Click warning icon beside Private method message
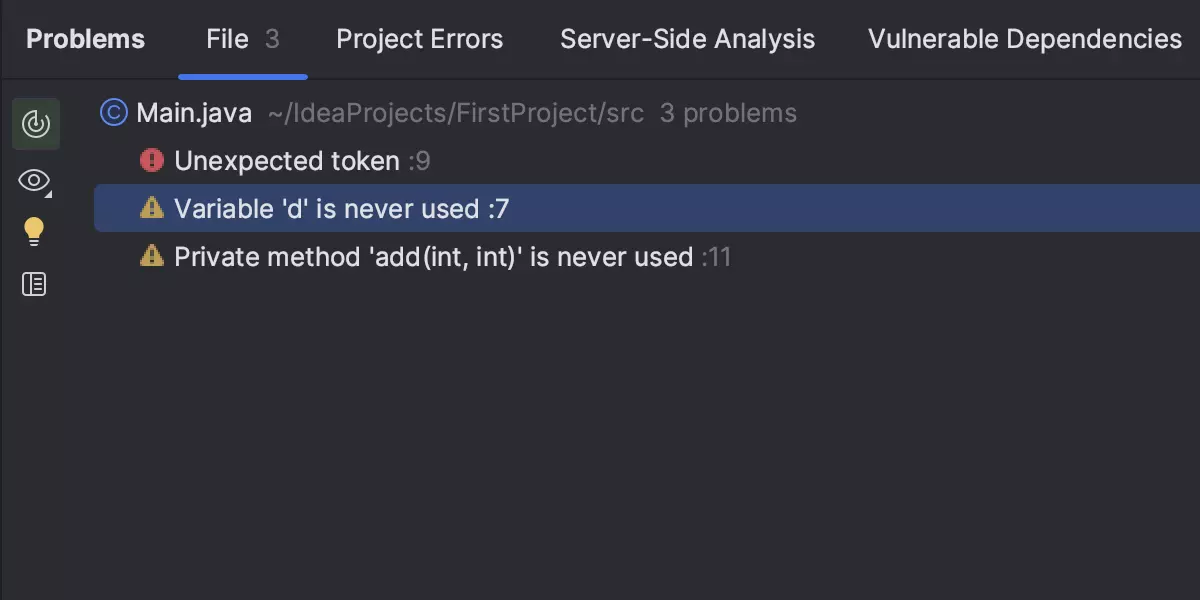 [x=152, y=257]
